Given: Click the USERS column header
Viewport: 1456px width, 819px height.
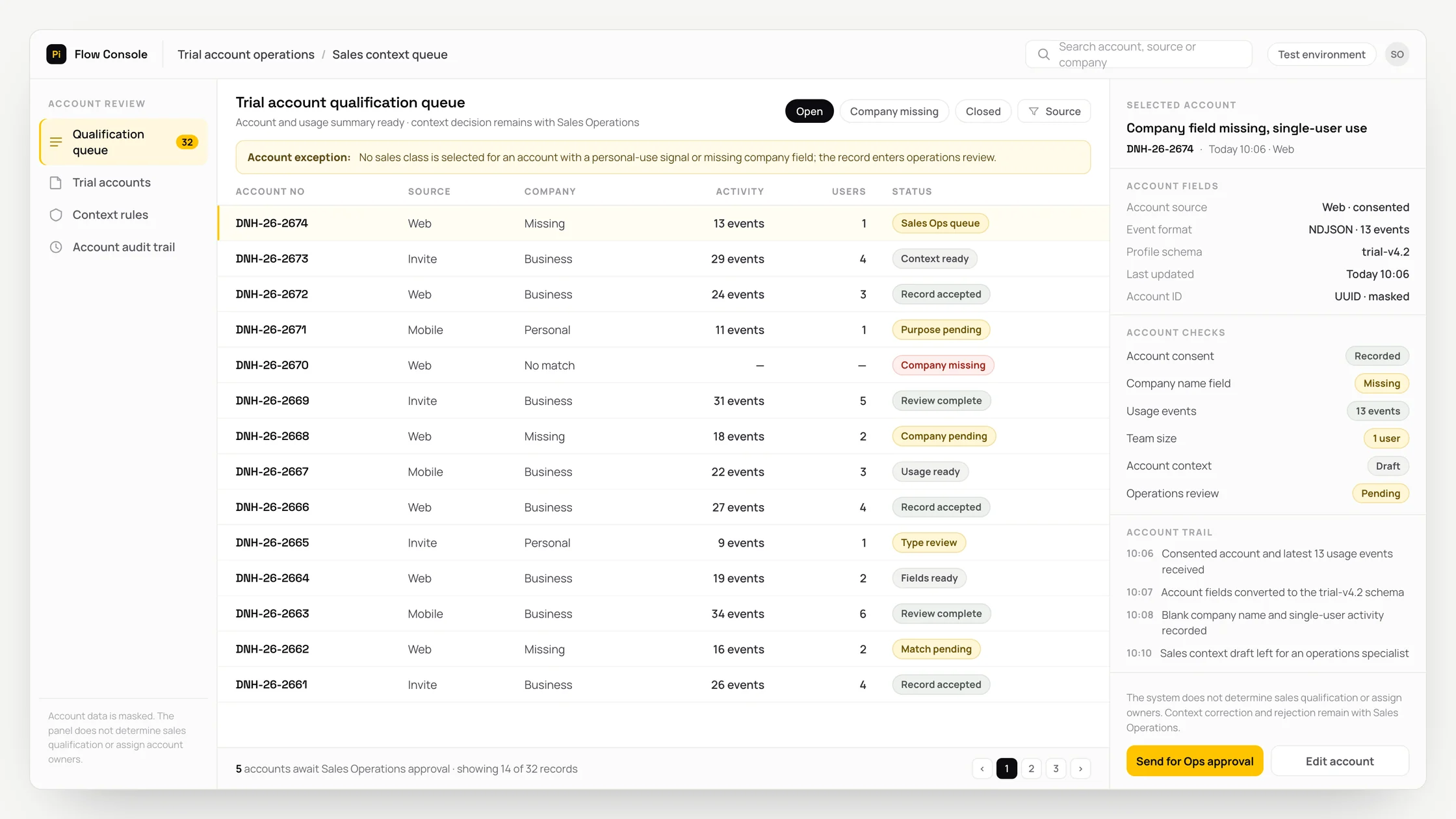Looking at the screenshot, I should (x=848, y=192).
